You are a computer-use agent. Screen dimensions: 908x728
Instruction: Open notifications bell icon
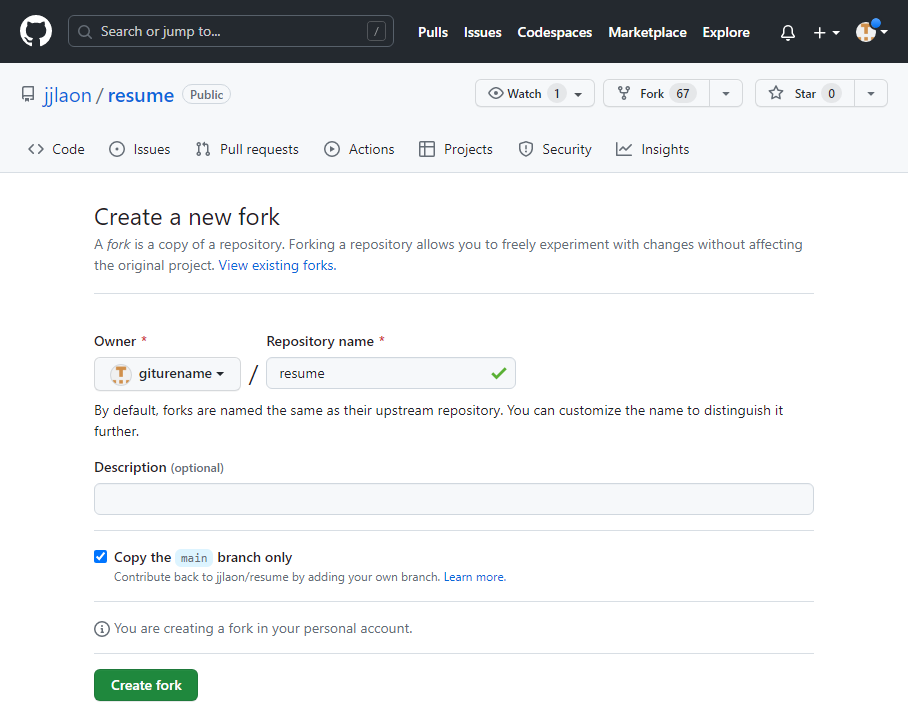pos(788,32)
